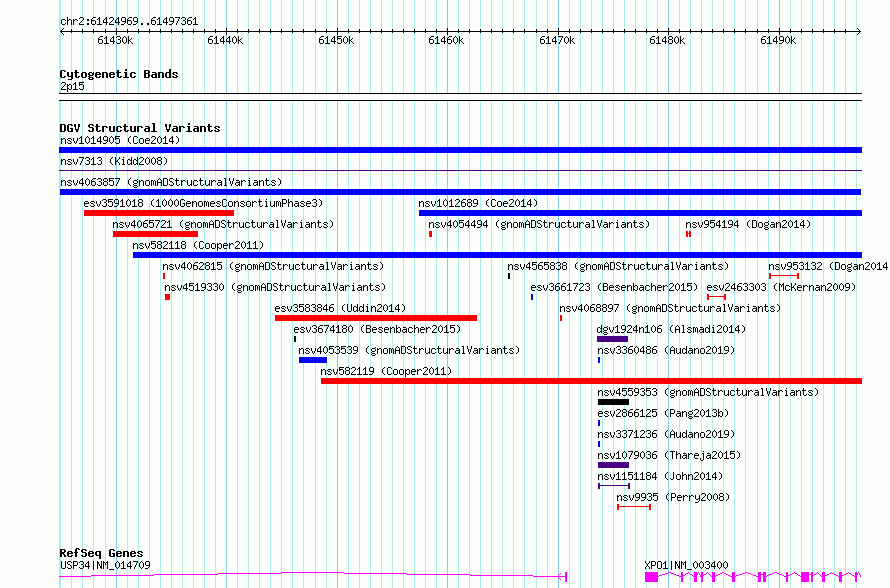Open the esv3674180 (Besenbacher2015) label
The height and width of the screenshot is (588, 890).
pyautogui.click(x=377, y=329)
